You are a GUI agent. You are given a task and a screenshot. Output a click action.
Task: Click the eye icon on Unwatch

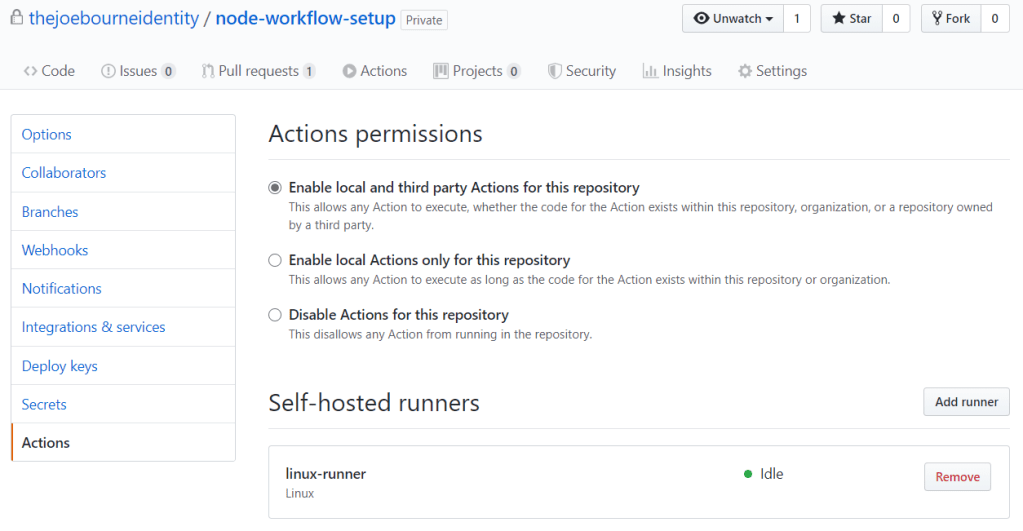tap(701, 18)
